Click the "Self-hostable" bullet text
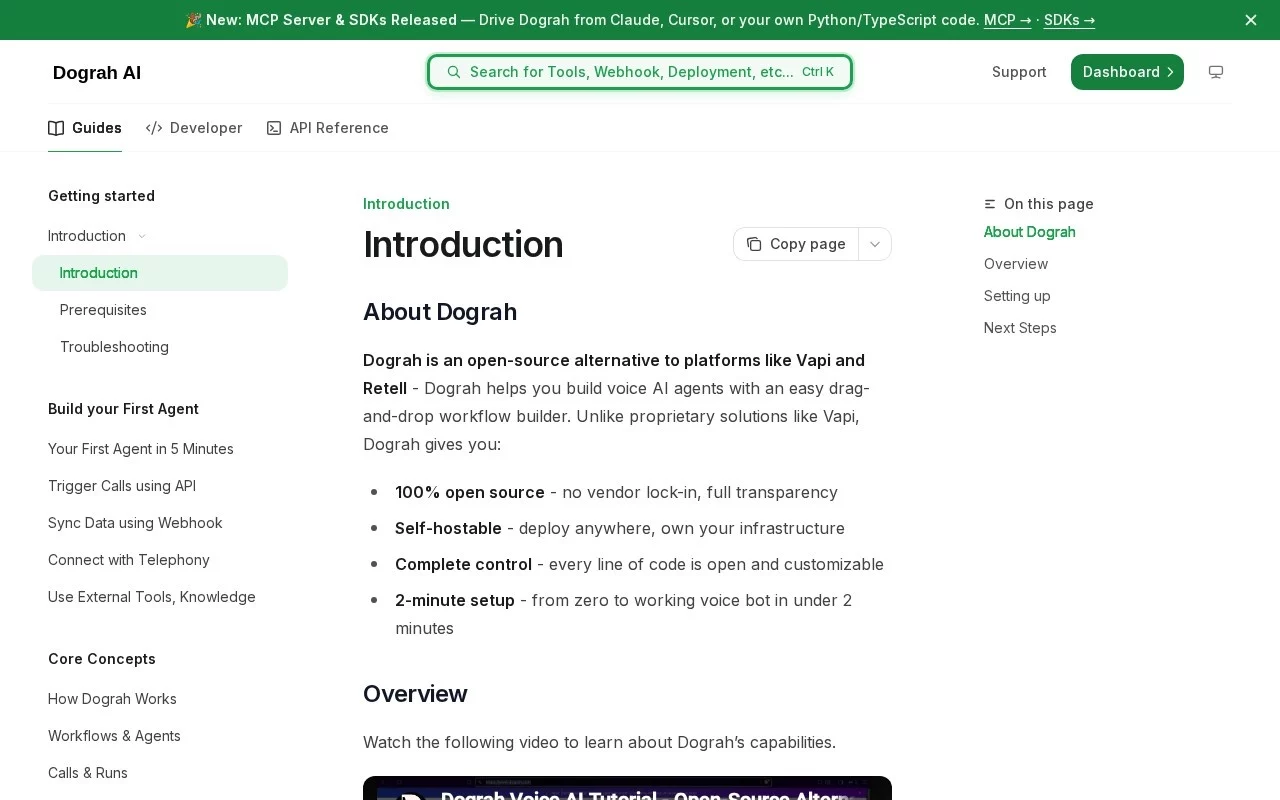 click(x=448, y=528)
